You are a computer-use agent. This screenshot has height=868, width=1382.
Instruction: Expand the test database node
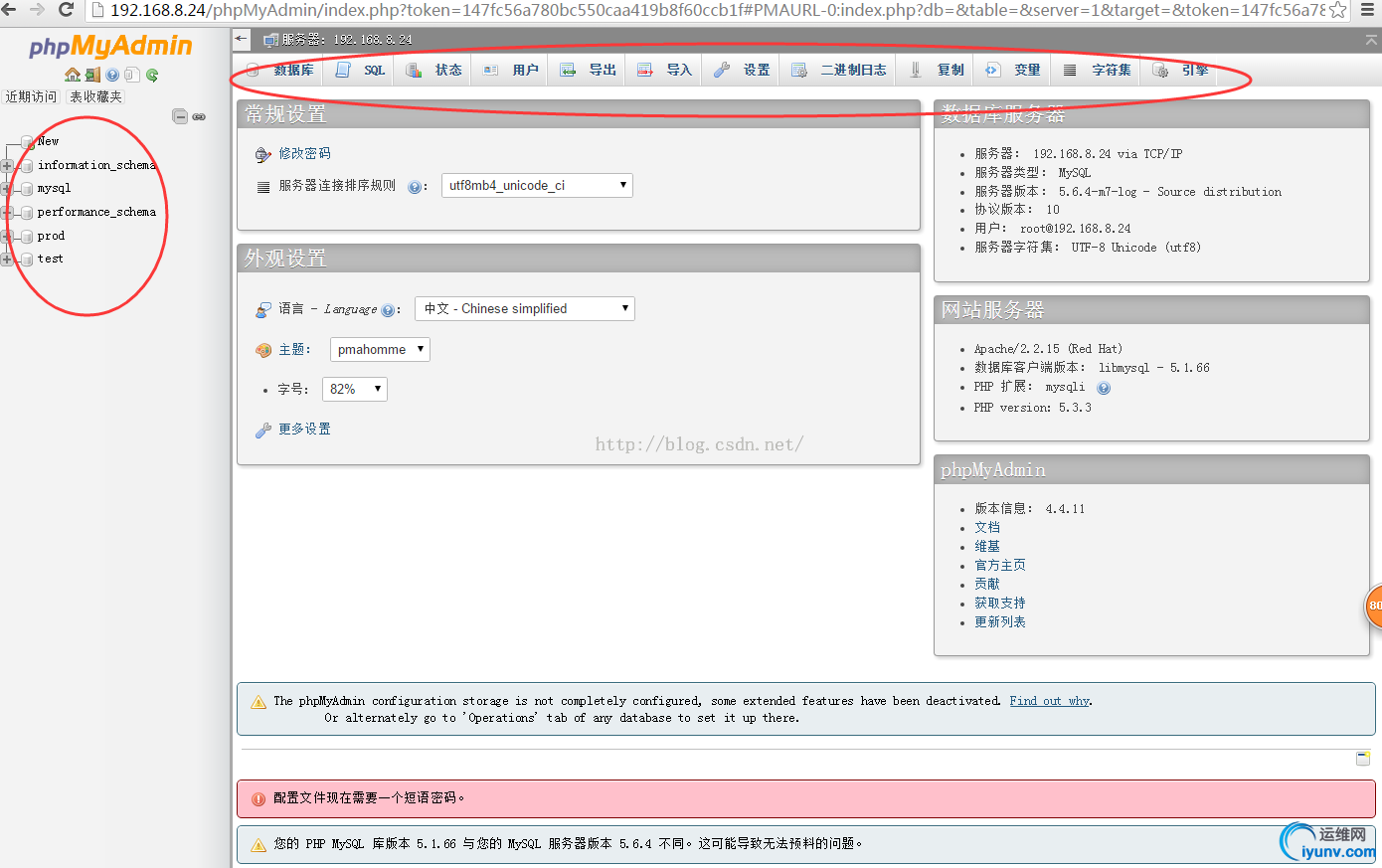(7, 260)
